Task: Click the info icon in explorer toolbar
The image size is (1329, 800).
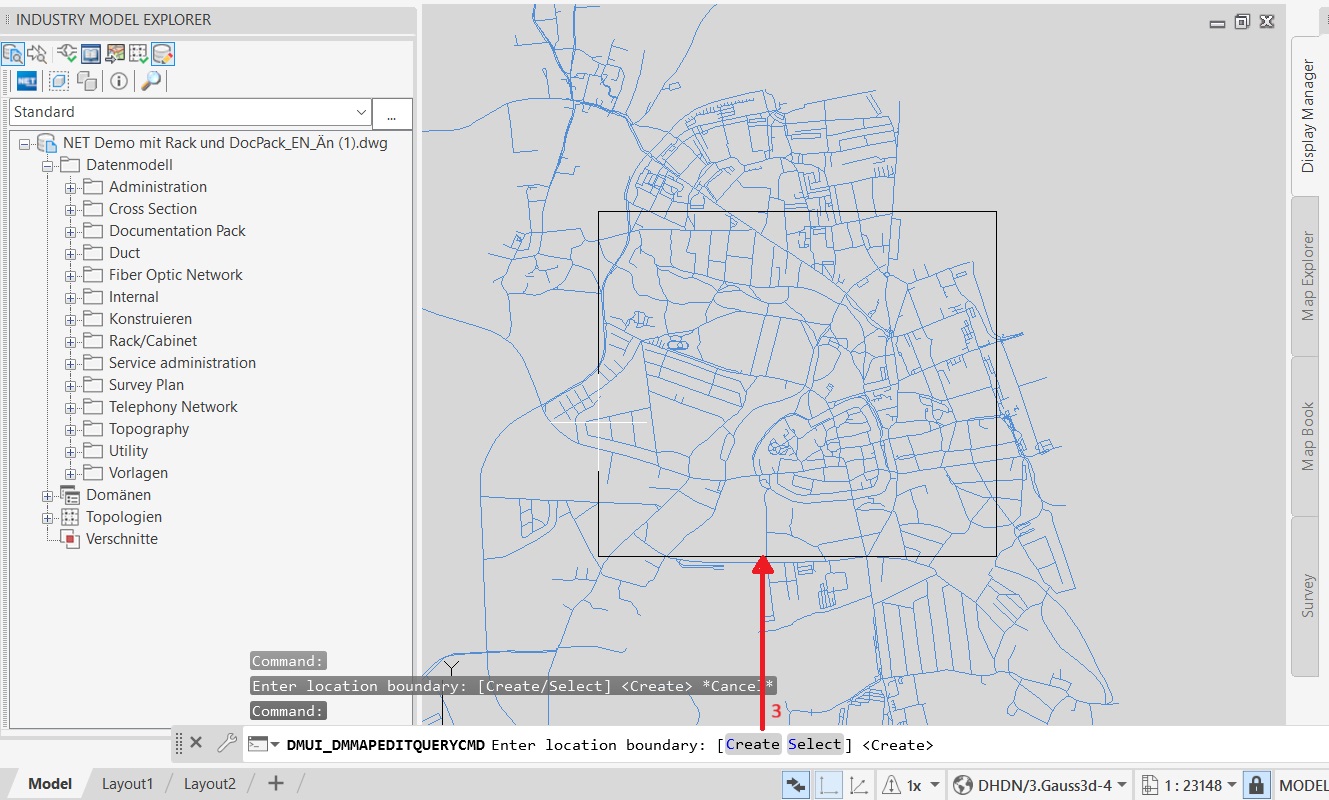Action: 119,81
